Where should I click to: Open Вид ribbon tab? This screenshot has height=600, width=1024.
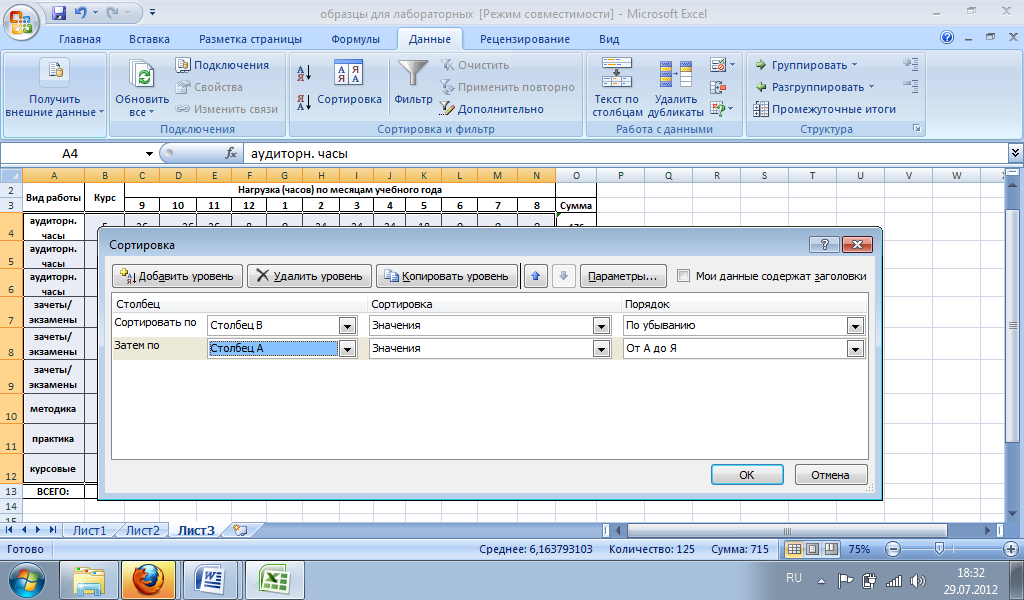click(x=609, y=39)
